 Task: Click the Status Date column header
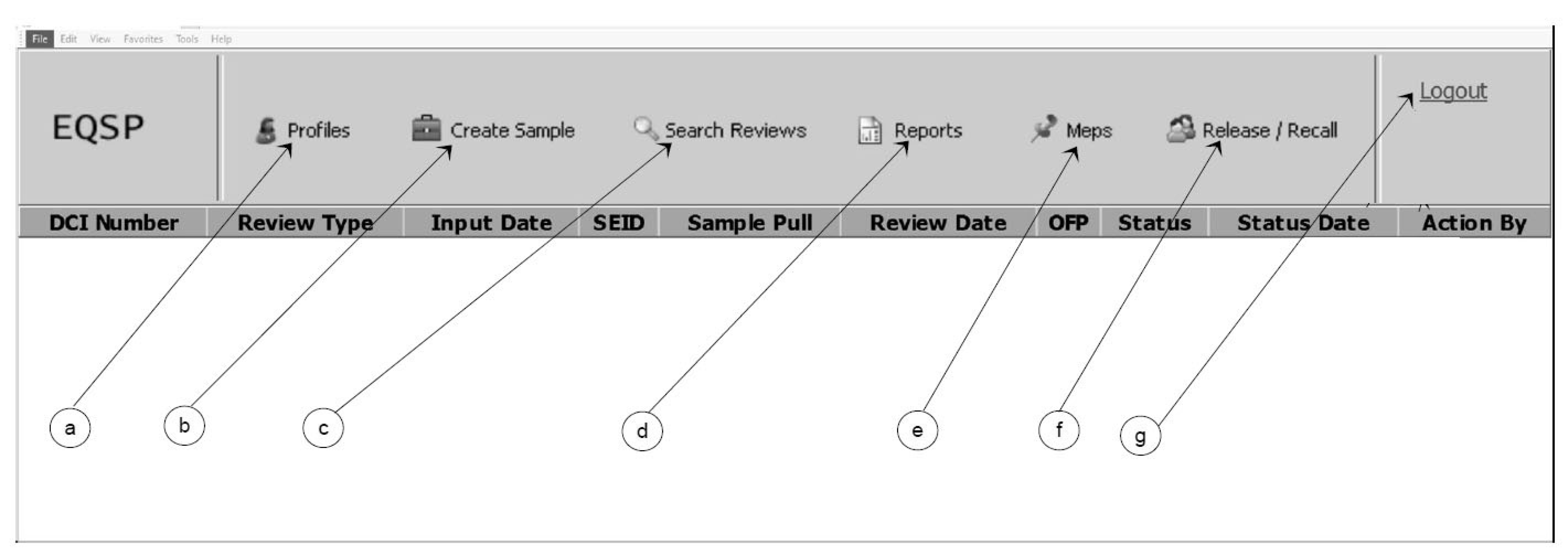coord(1303,223)
